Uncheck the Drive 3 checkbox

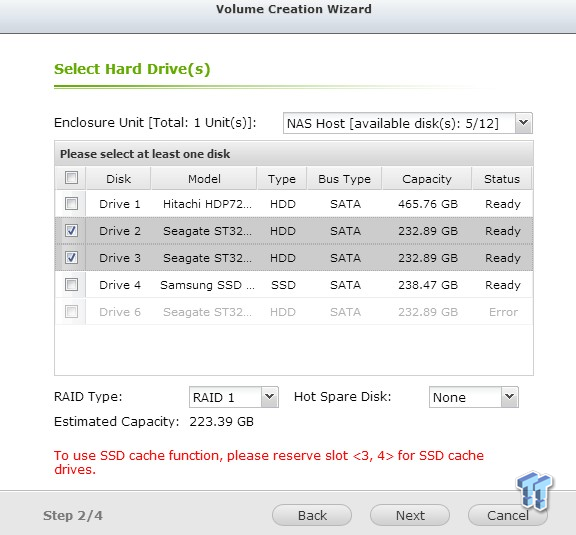pyautogui.click(x=71, y=258)
